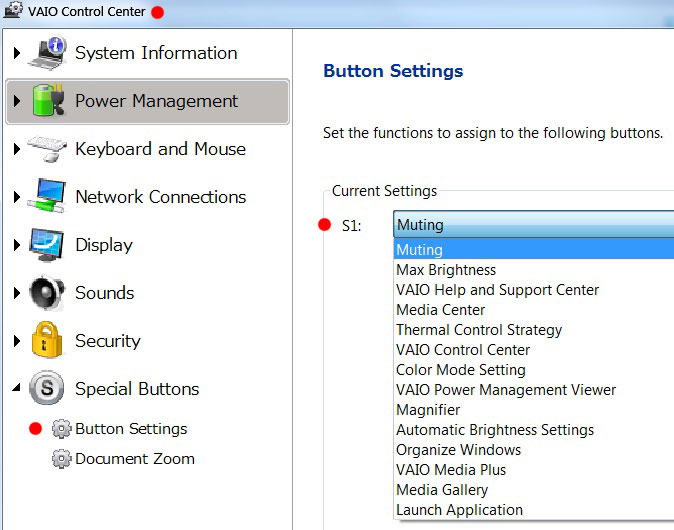This screenshot has width=674, height=530.
Task: Click the Power Management battery icon
Action: click(47, 101)
